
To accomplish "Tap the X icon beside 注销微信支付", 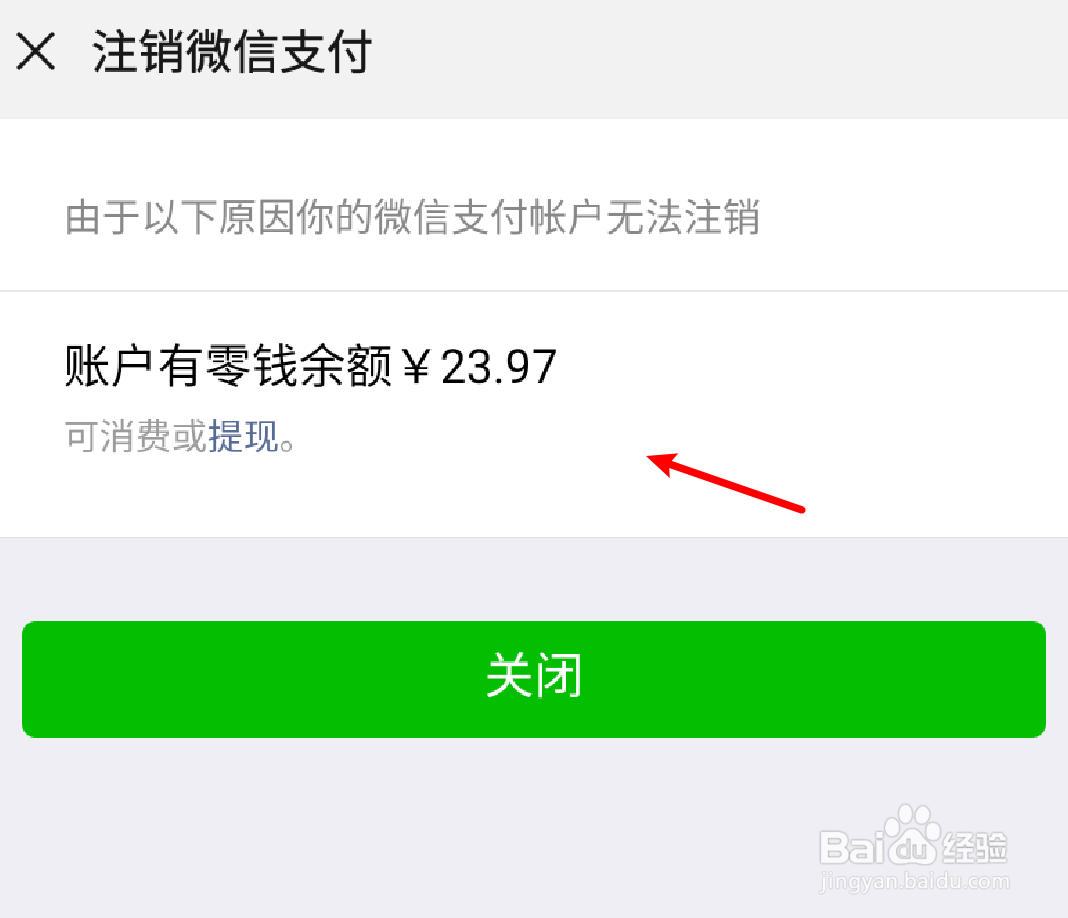I will [x=35, y=51].
